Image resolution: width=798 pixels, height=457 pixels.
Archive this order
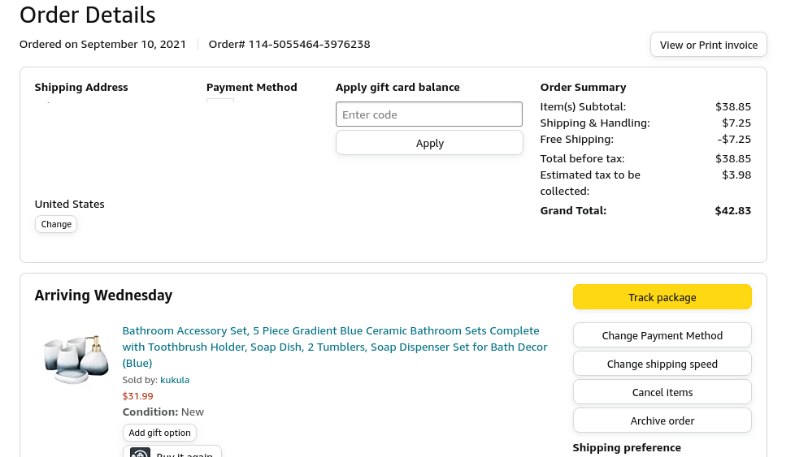pos(661,420)
